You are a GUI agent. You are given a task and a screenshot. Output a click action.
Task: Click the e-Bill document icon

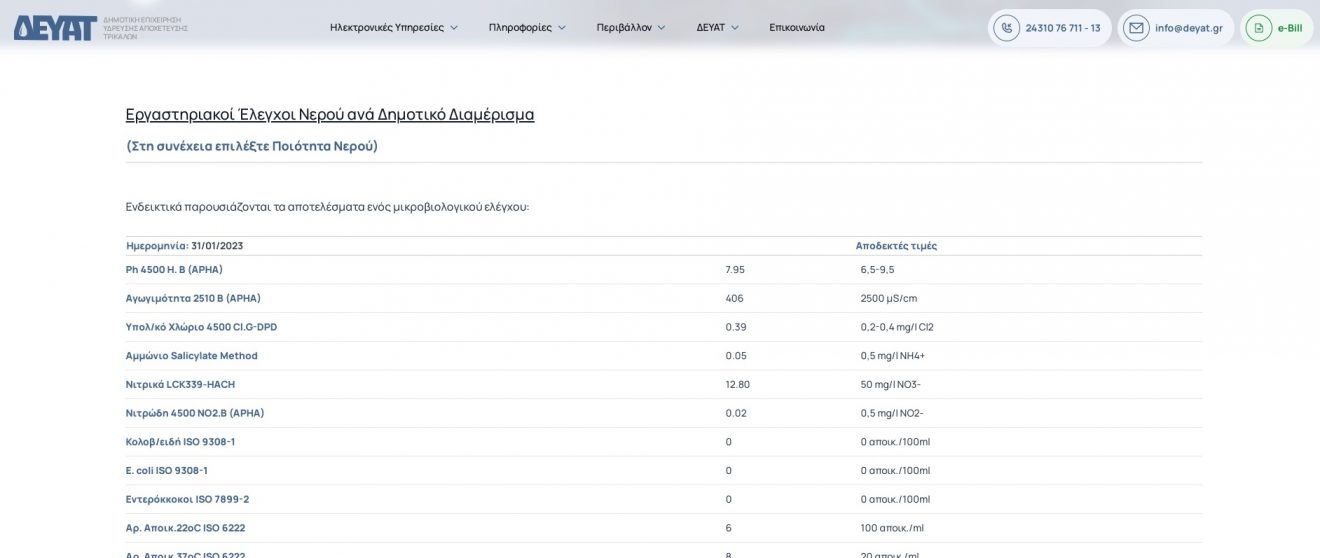coord(1259,28)
